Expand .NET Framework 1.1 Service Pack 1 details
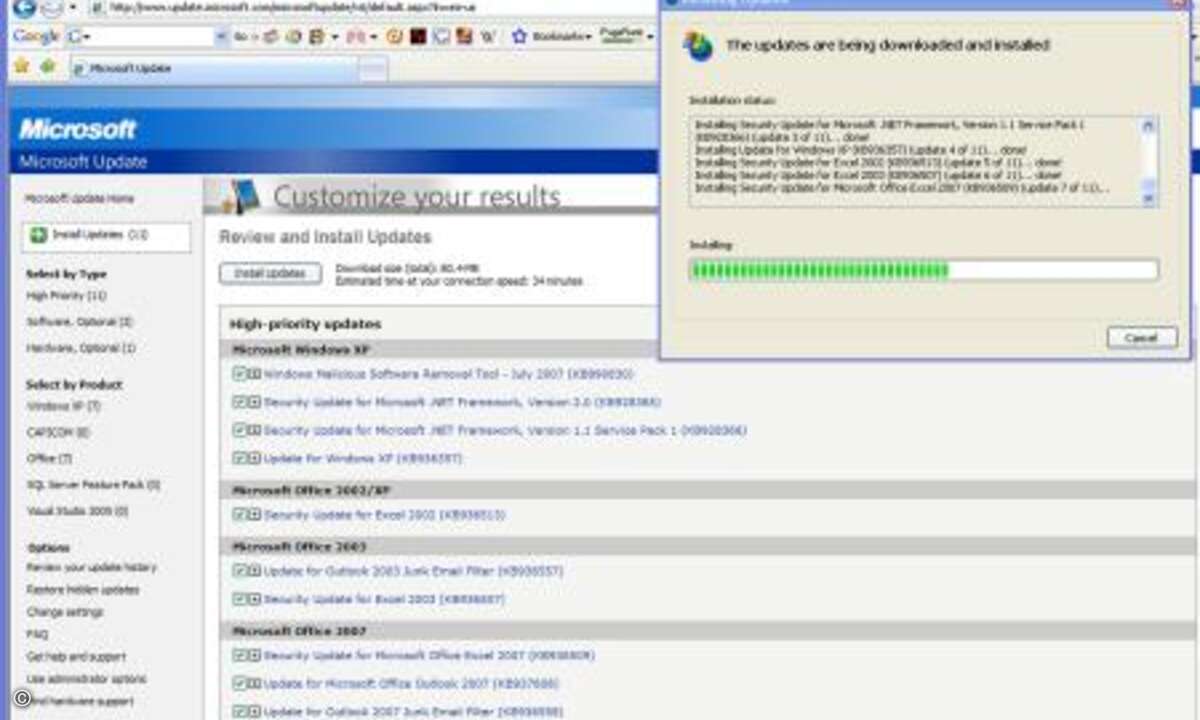This screenshot has width=1200, height=720. 254,429
